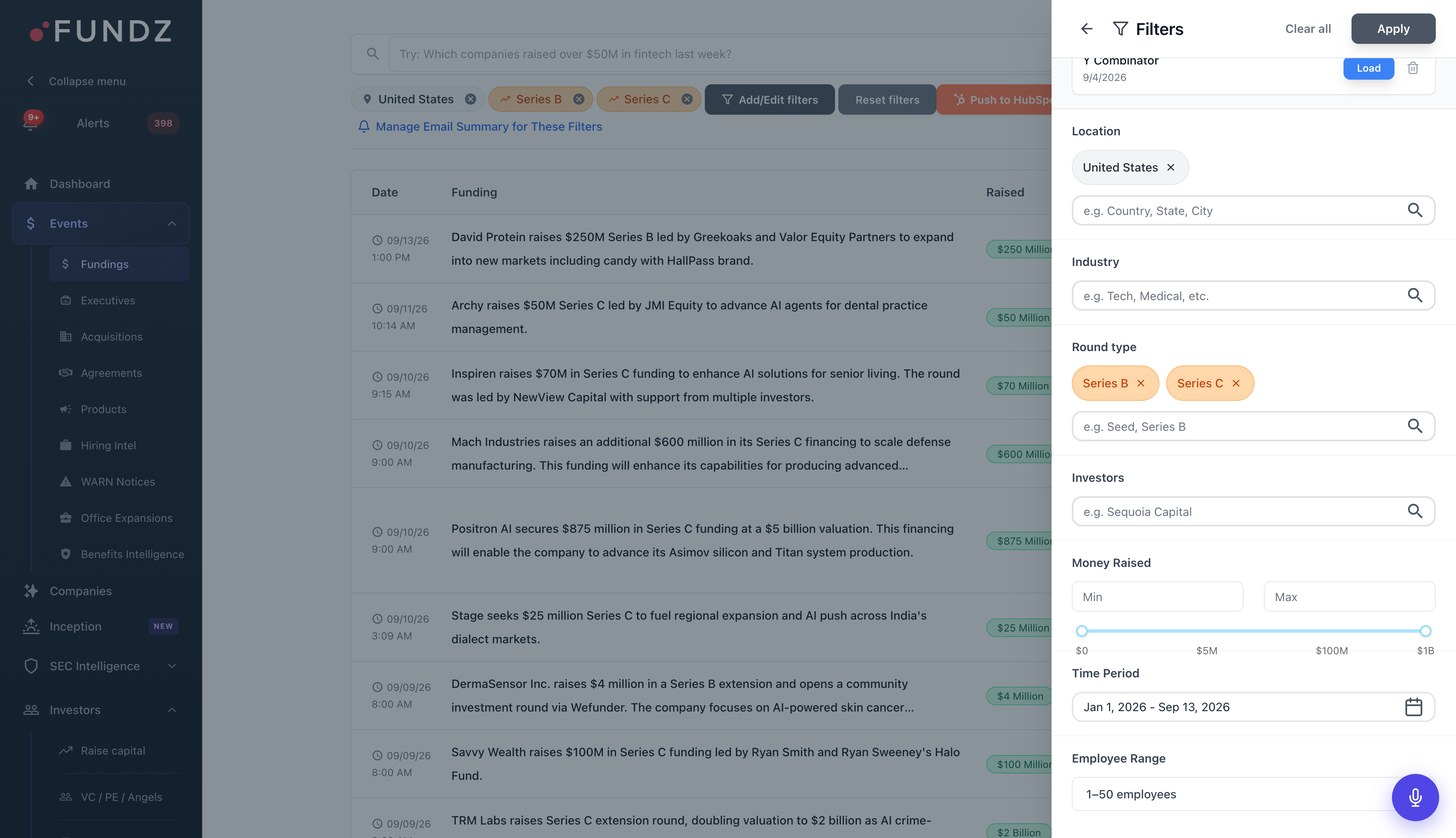Remove Series B chip in Round type
This screenshot has width=1456, height=838.
(x=1141, y=384)
